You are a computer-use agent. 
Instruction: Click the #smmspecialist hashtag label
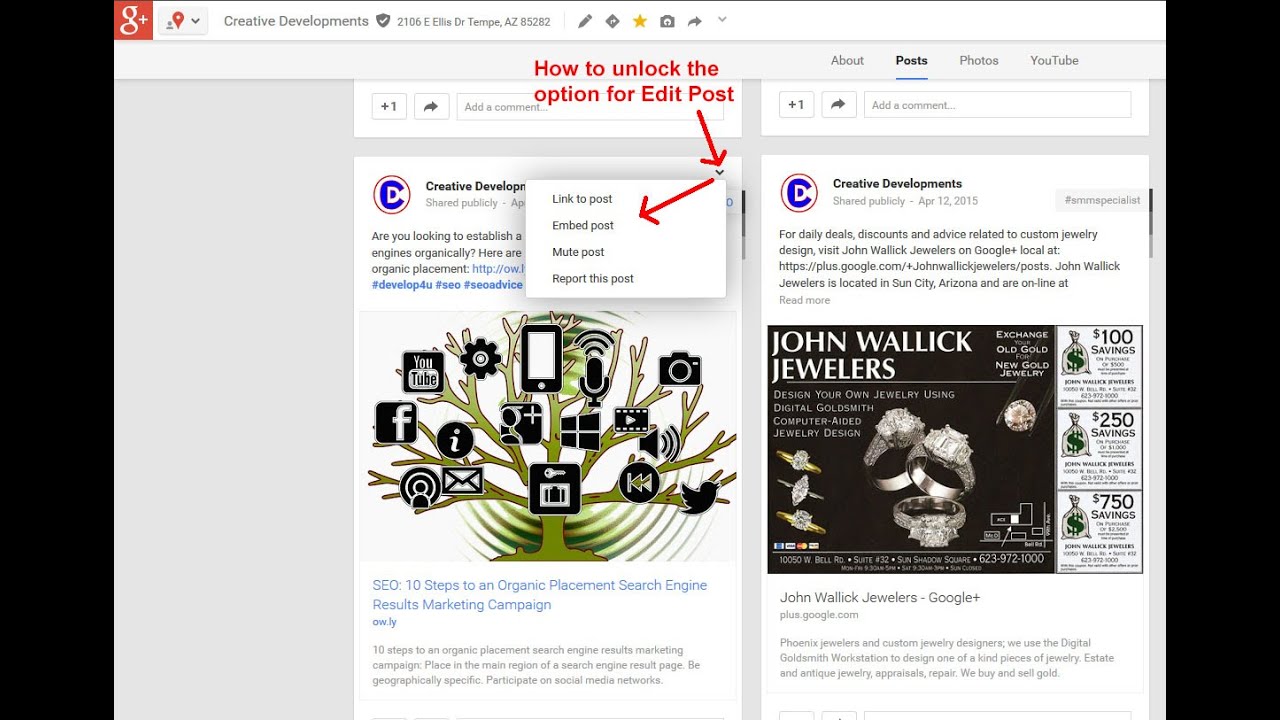[x=1102, y=200]
